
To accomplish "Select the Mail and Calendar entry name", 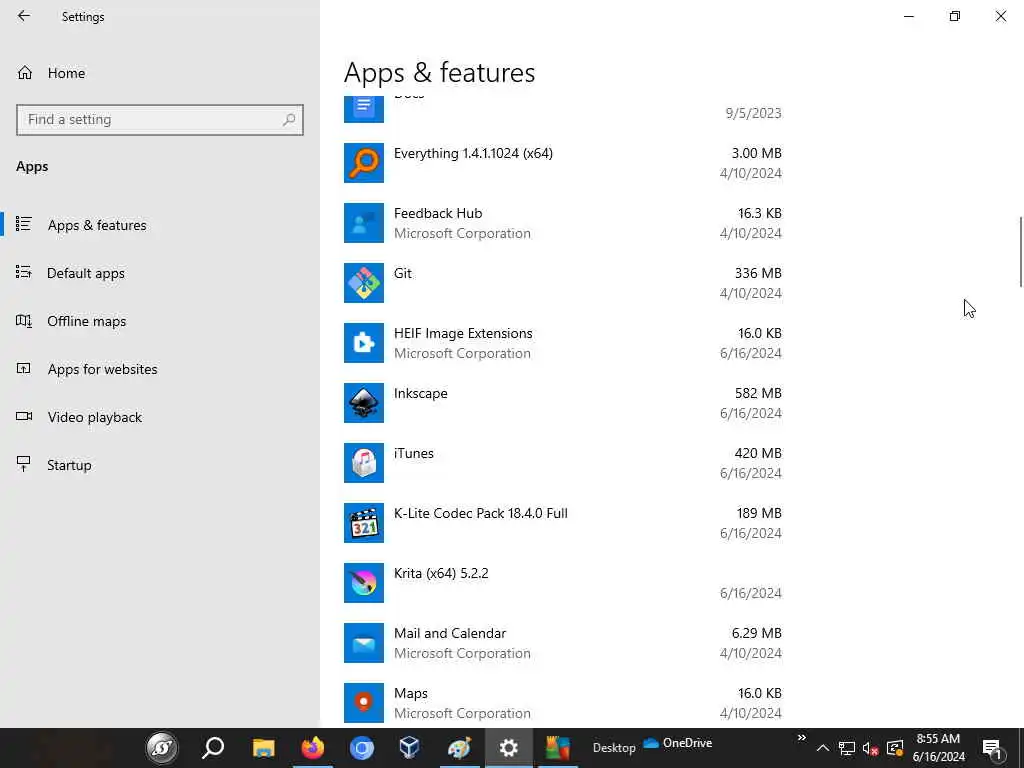I will [450, 633].
